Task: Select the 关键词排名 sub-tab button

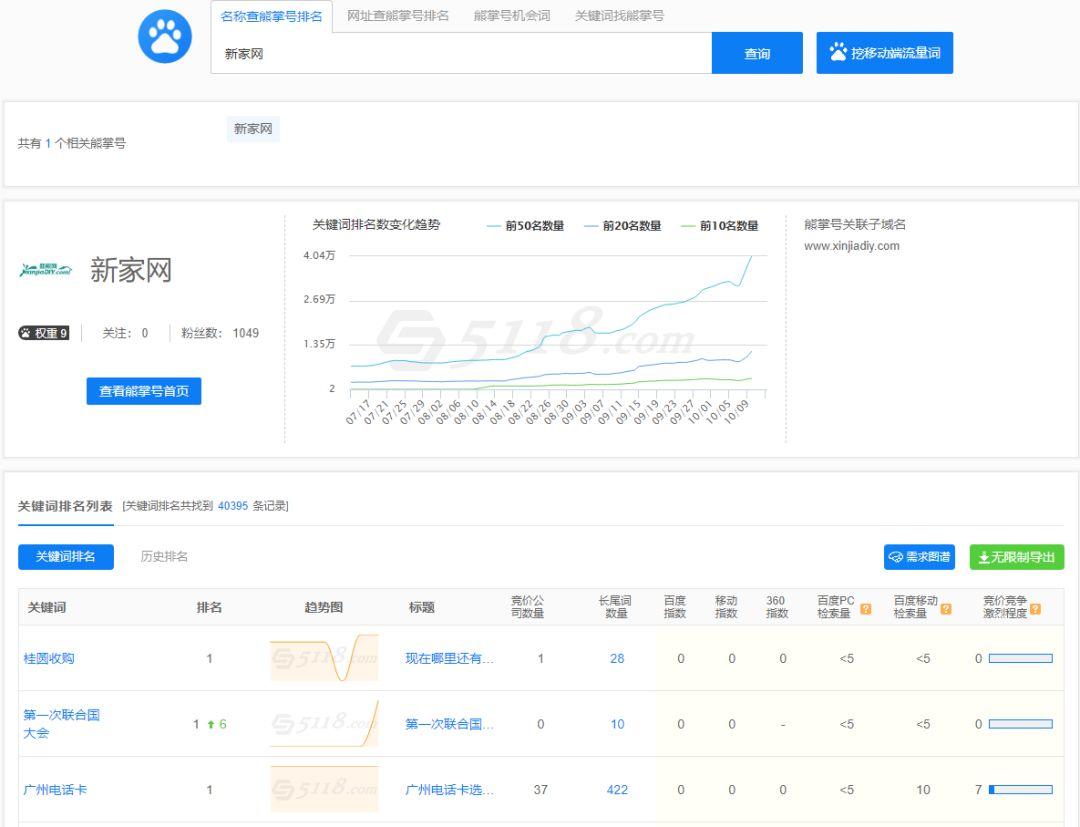Action: point(65,556)
